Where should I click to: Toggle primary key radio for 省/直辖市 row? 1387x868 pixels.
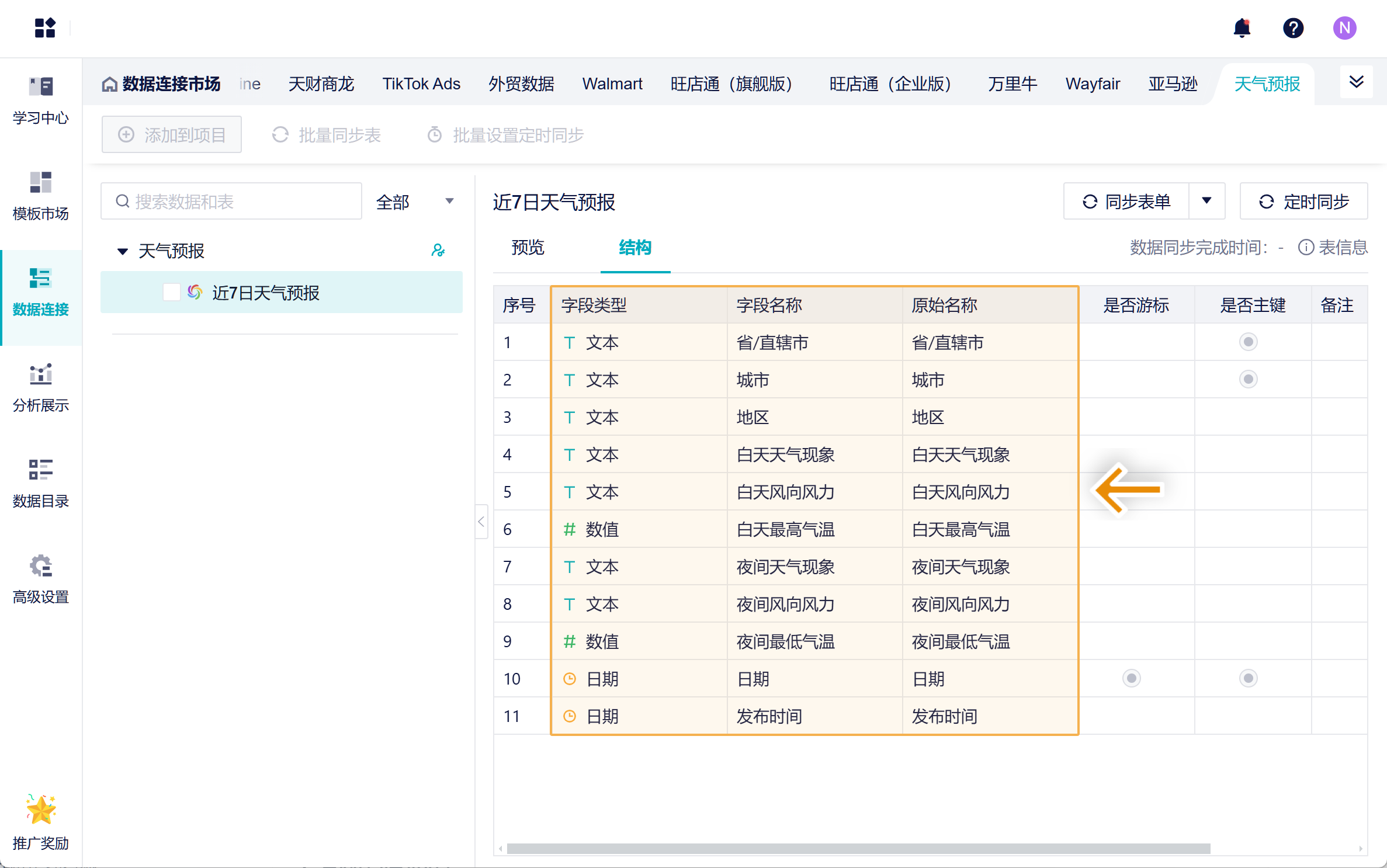[x=1248, y=342]
